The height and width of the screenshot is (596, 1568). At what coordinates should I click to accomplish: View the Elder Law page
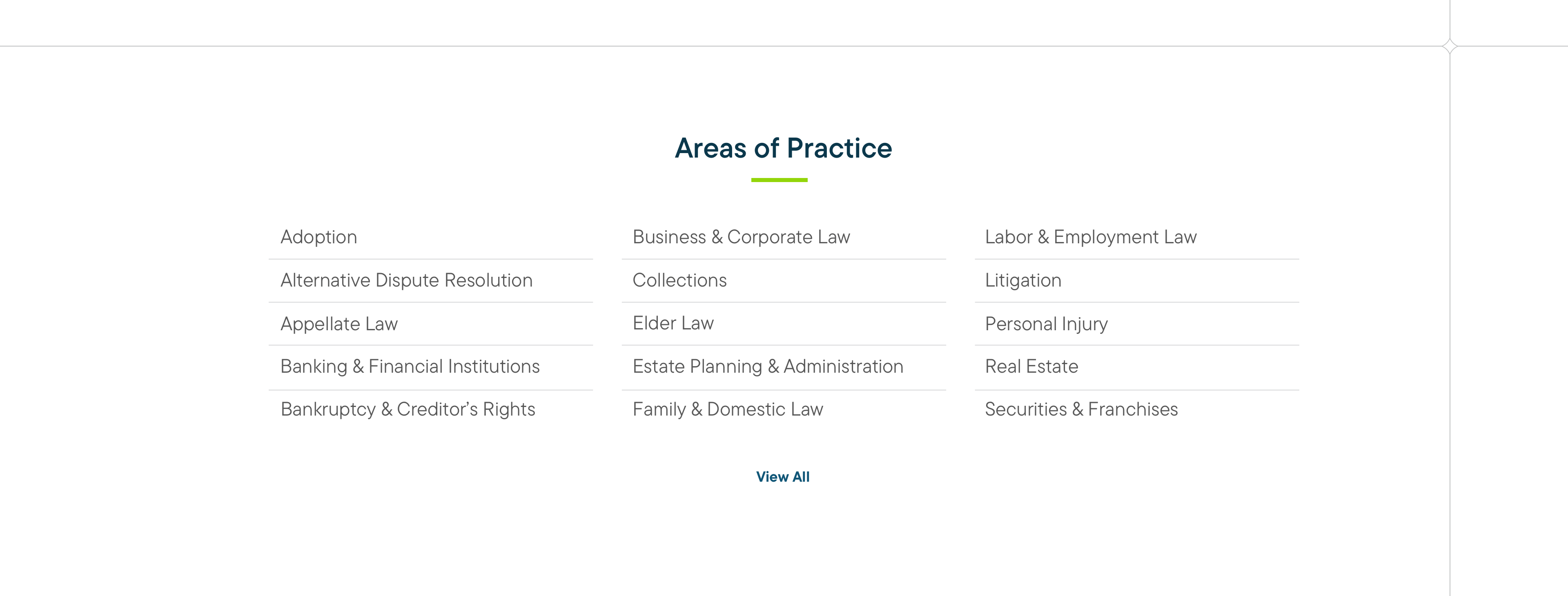click(673, 323)
